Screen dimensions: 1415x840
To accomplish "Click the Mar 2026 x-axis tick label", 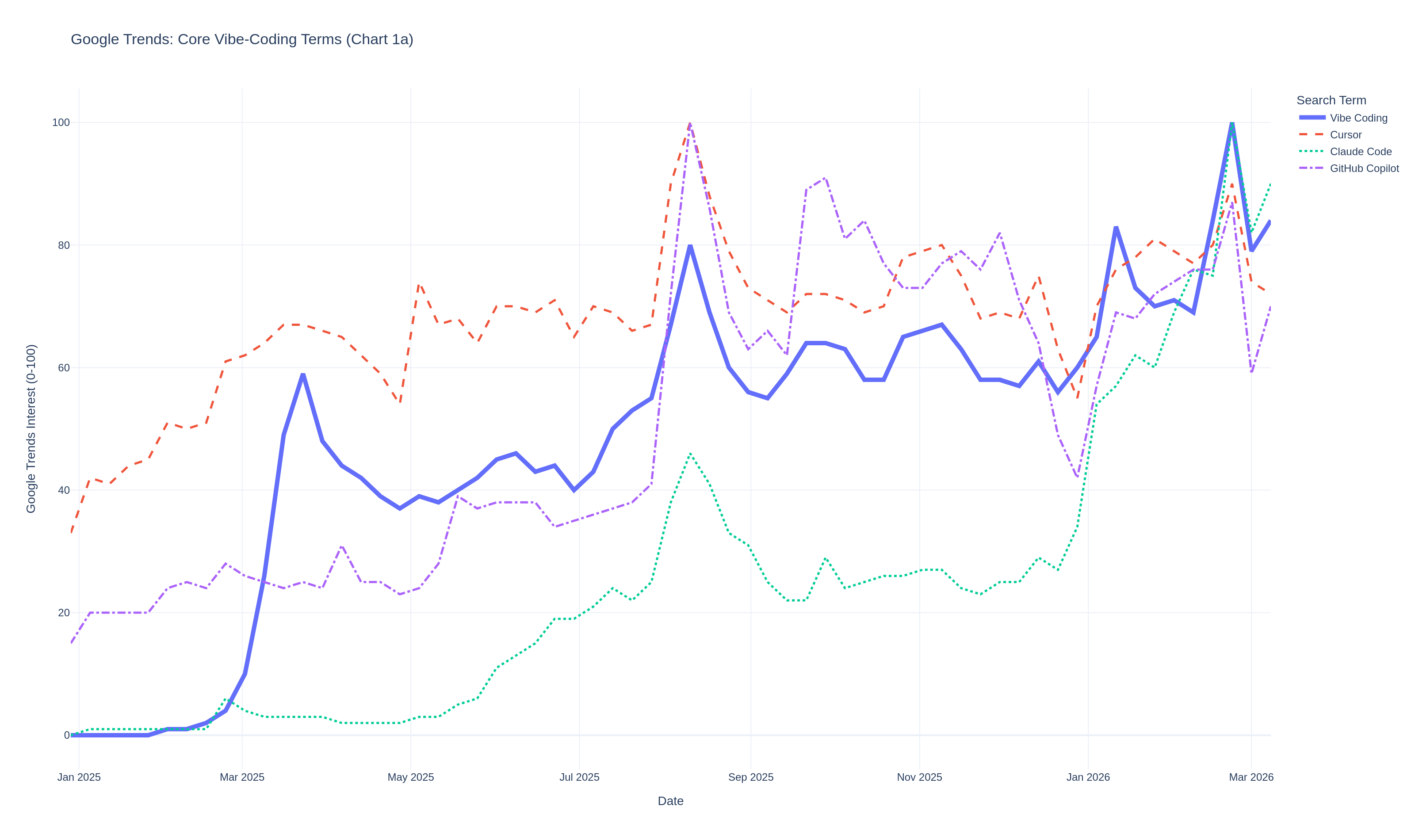I will coord(1251,777).
